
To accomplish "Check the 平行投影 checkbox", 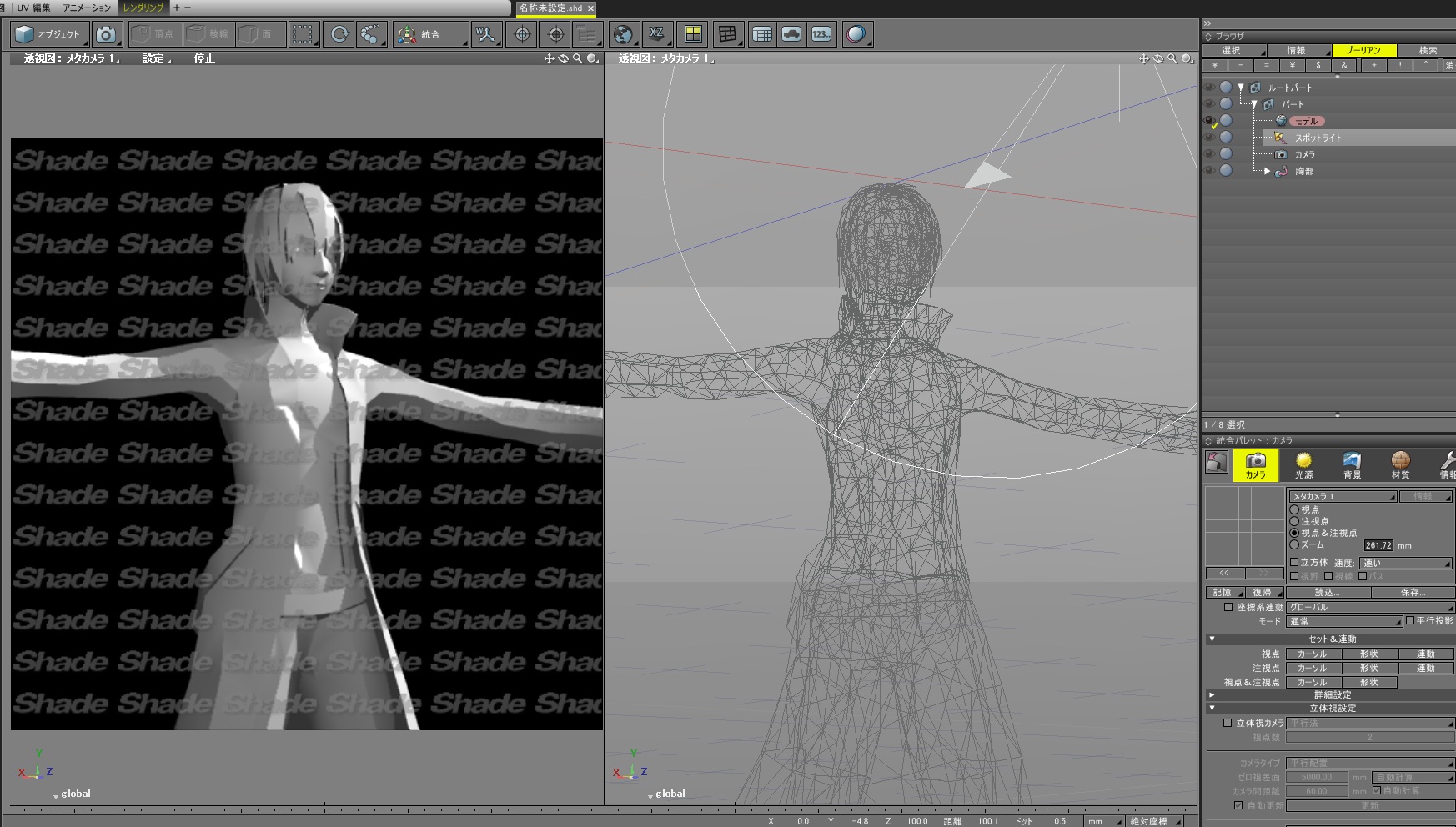I will pyautogui.click(x=1410, y=620).
